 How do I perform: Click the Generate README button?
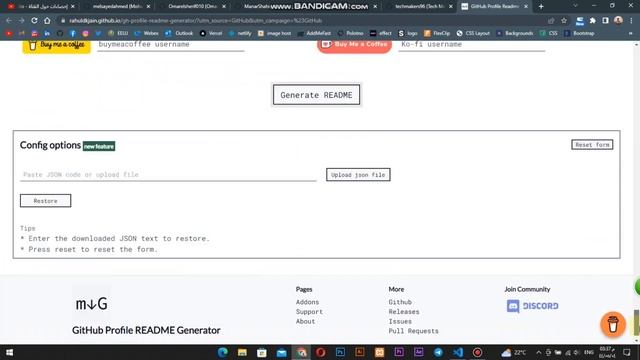point(316,95)
